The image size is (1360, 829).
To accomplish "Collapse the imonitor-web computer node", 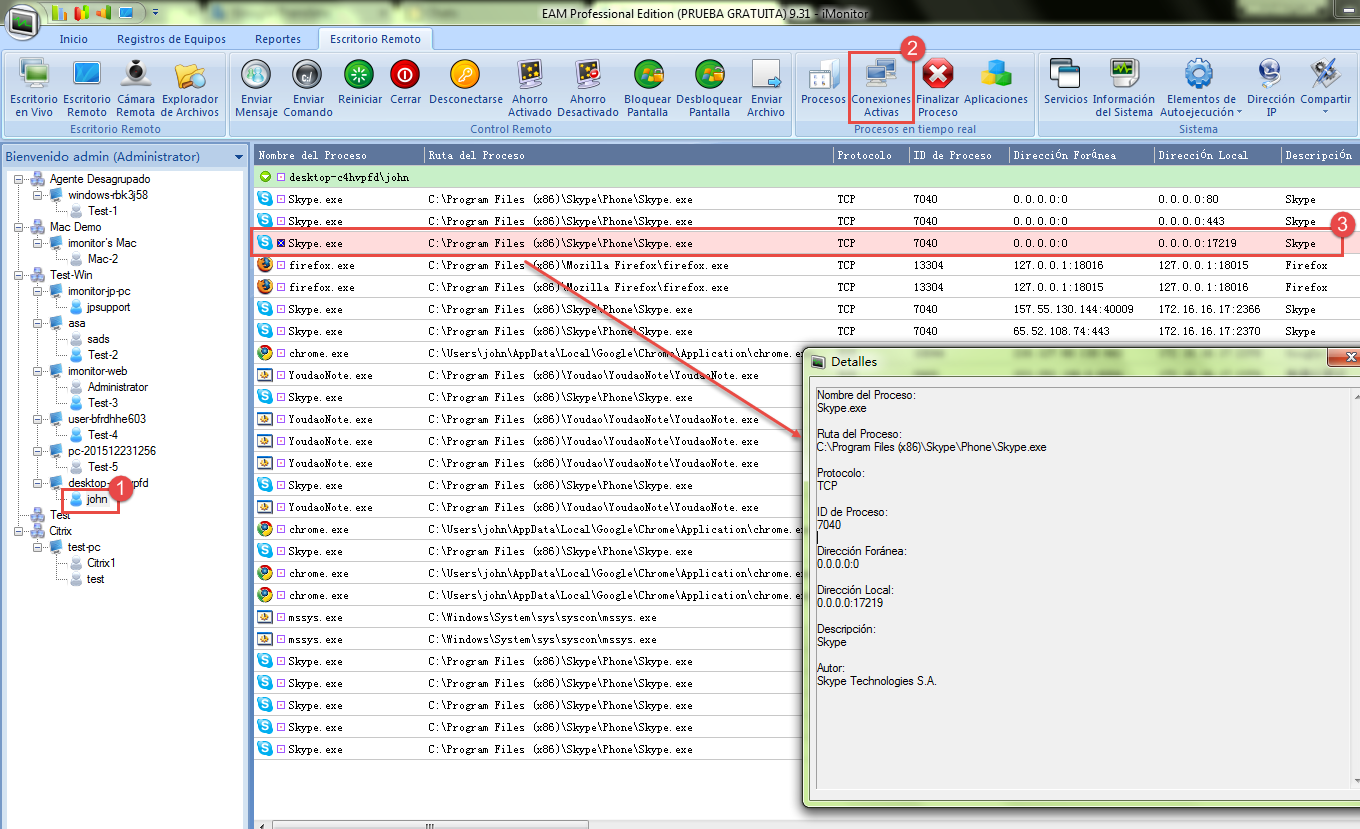I will tap(38, 371).
